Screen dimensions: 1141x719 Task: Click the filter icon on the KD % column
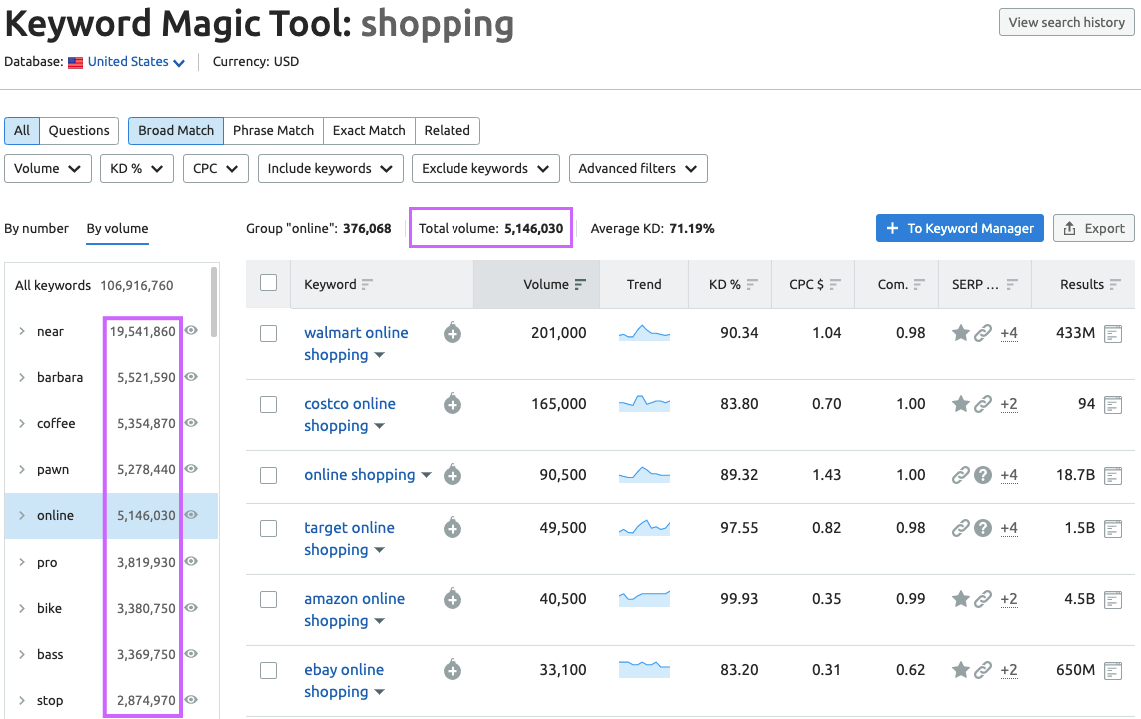751,283
